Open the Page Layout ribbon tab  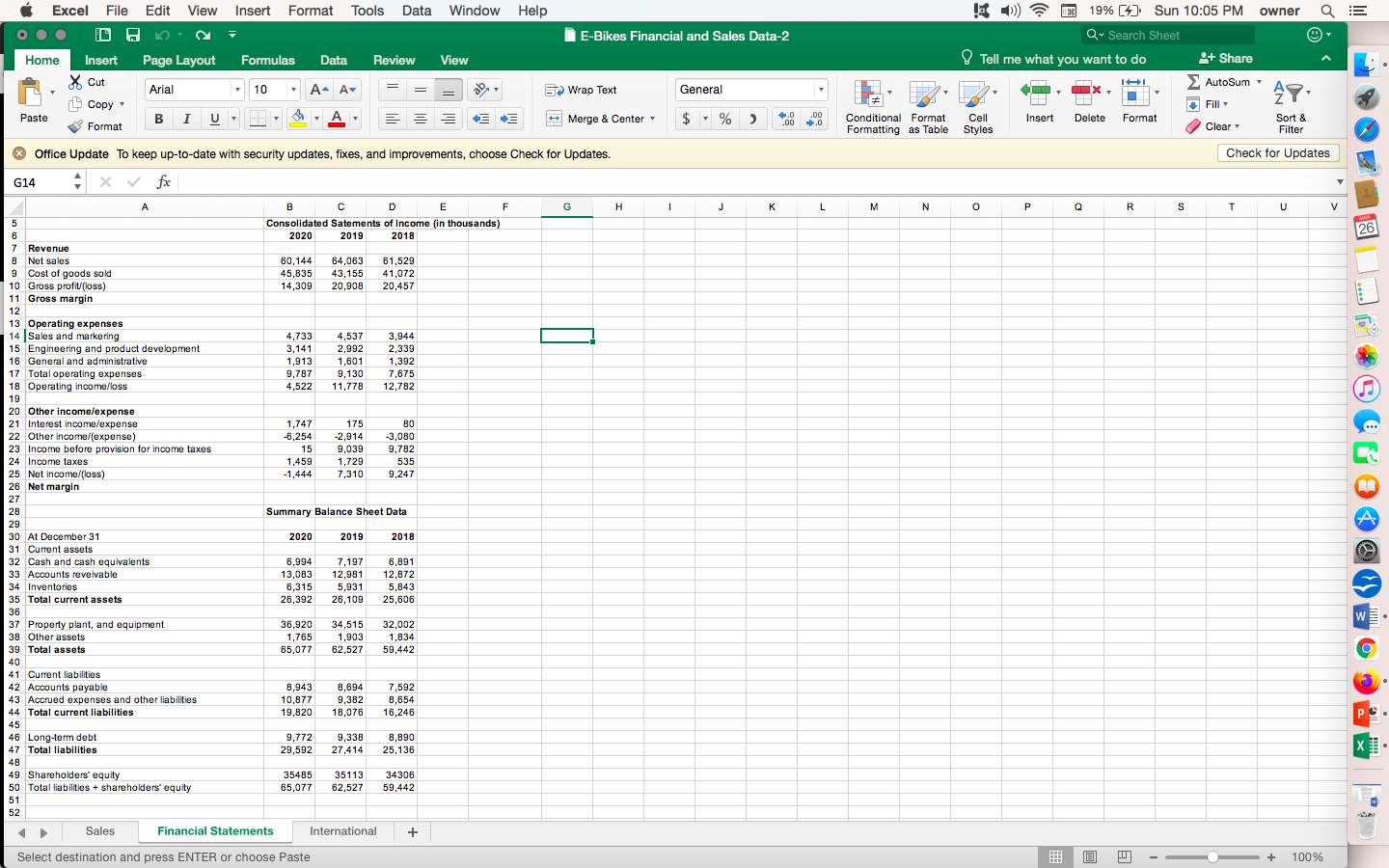coord(179,60)
